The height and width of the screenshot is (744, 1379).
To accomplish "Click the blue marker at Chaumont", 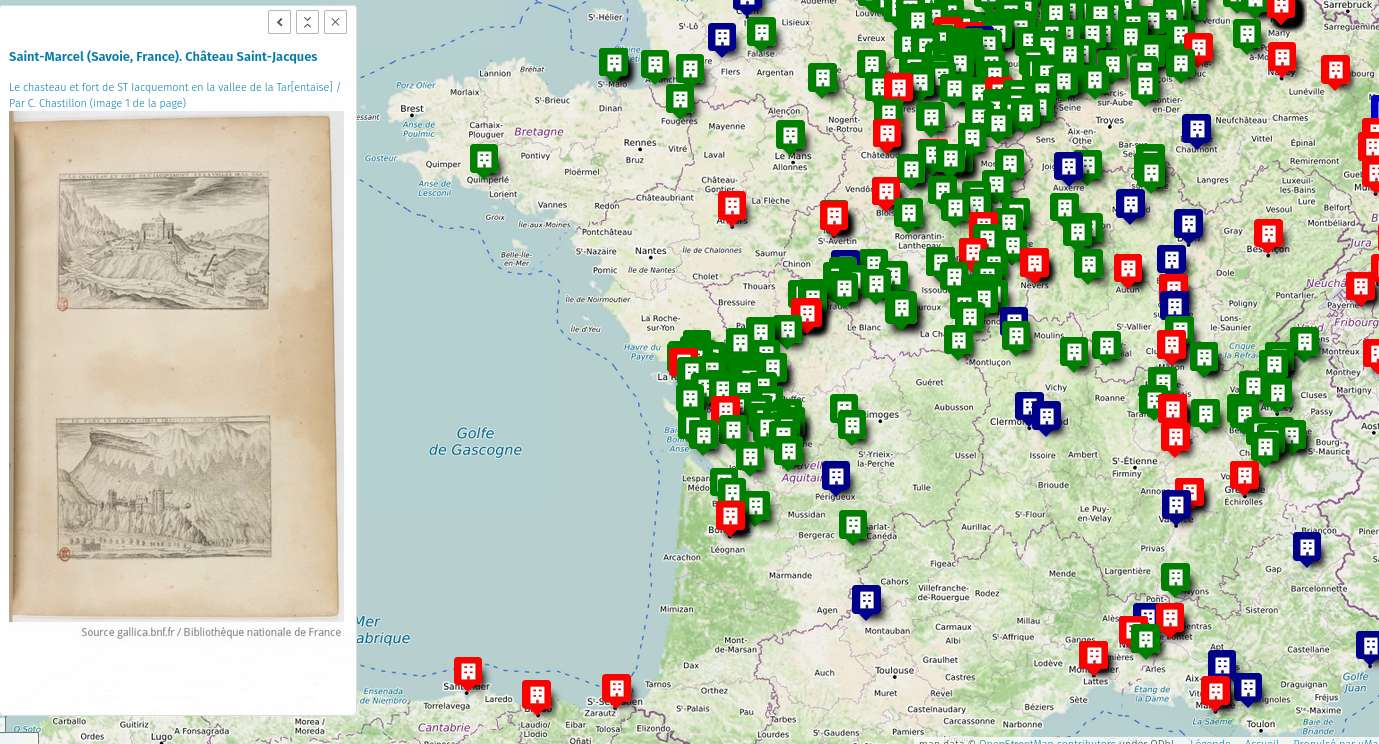I will click(x=1196, y=129).
